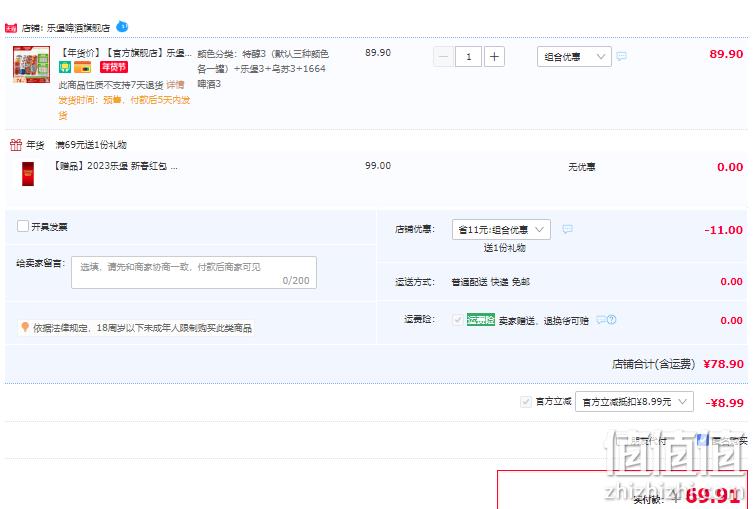Screen dimensions: 754x509
Task: Open the blue chat icon beside store name
Action: coord(122,26)
